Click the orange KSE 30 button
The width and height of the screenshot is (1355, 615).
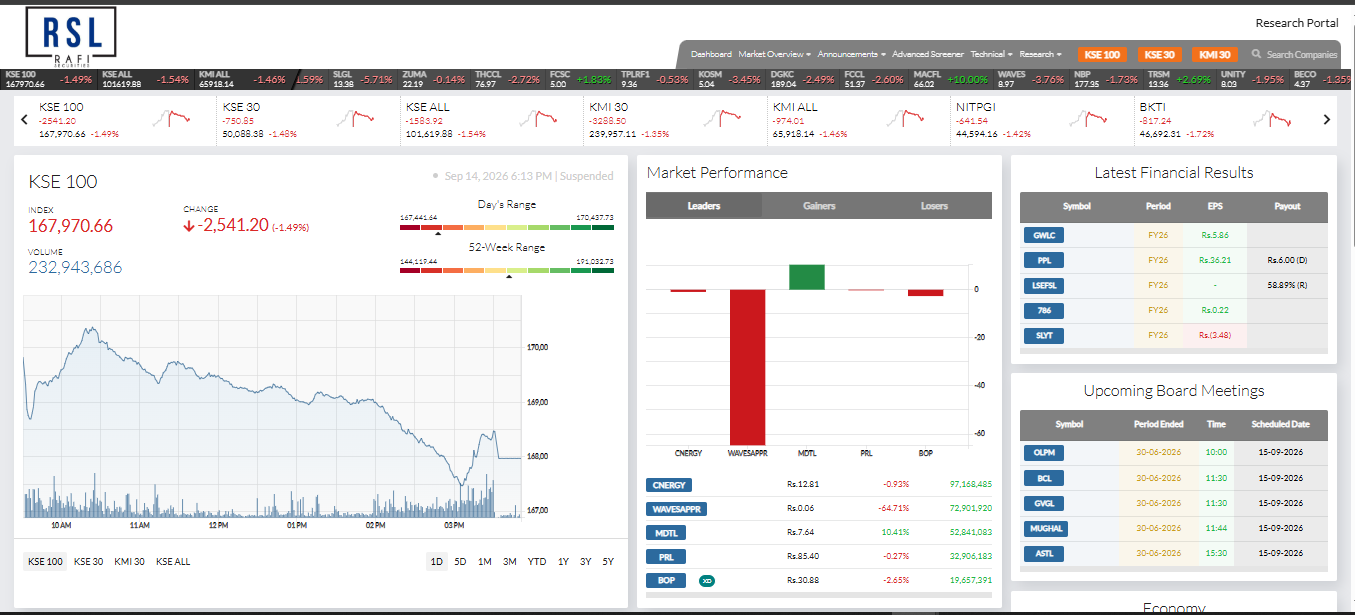point(1159,55)
